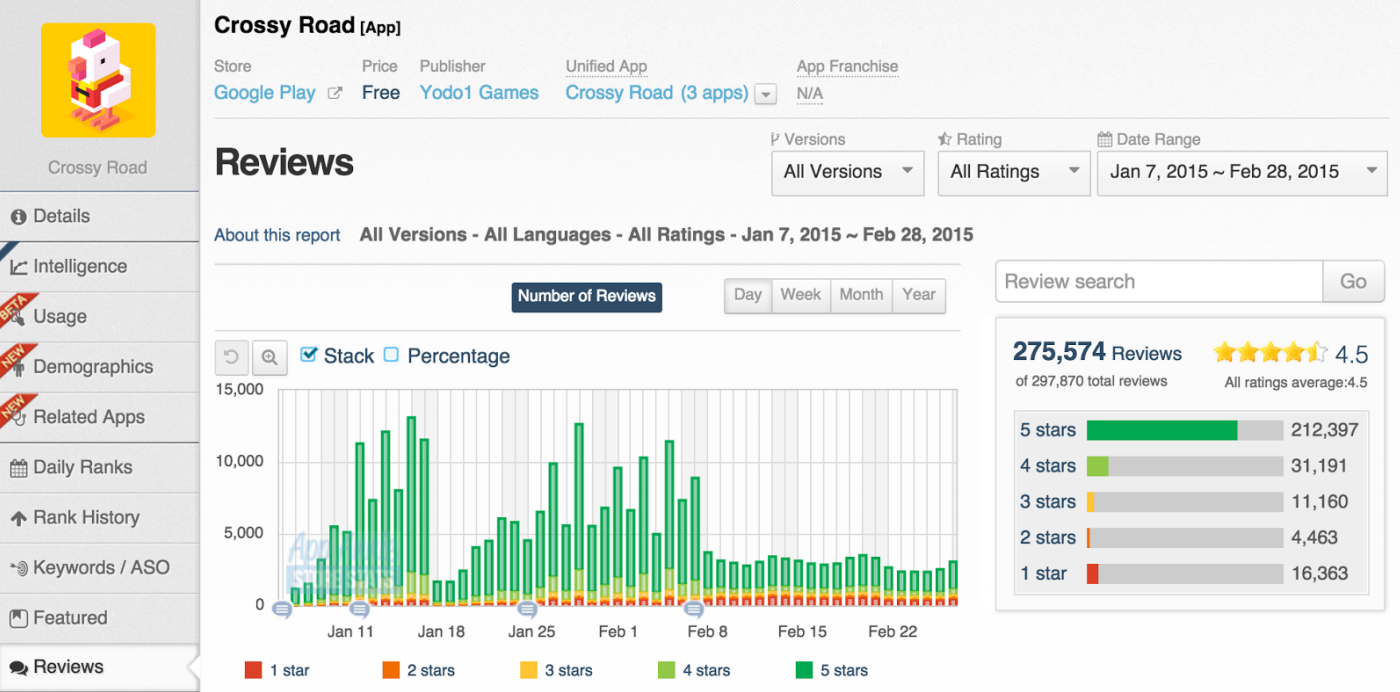Uncheck the Stack checkbox
This screenshot has height=692, width=1400.
pyautogui.click(x=309, y=355)
